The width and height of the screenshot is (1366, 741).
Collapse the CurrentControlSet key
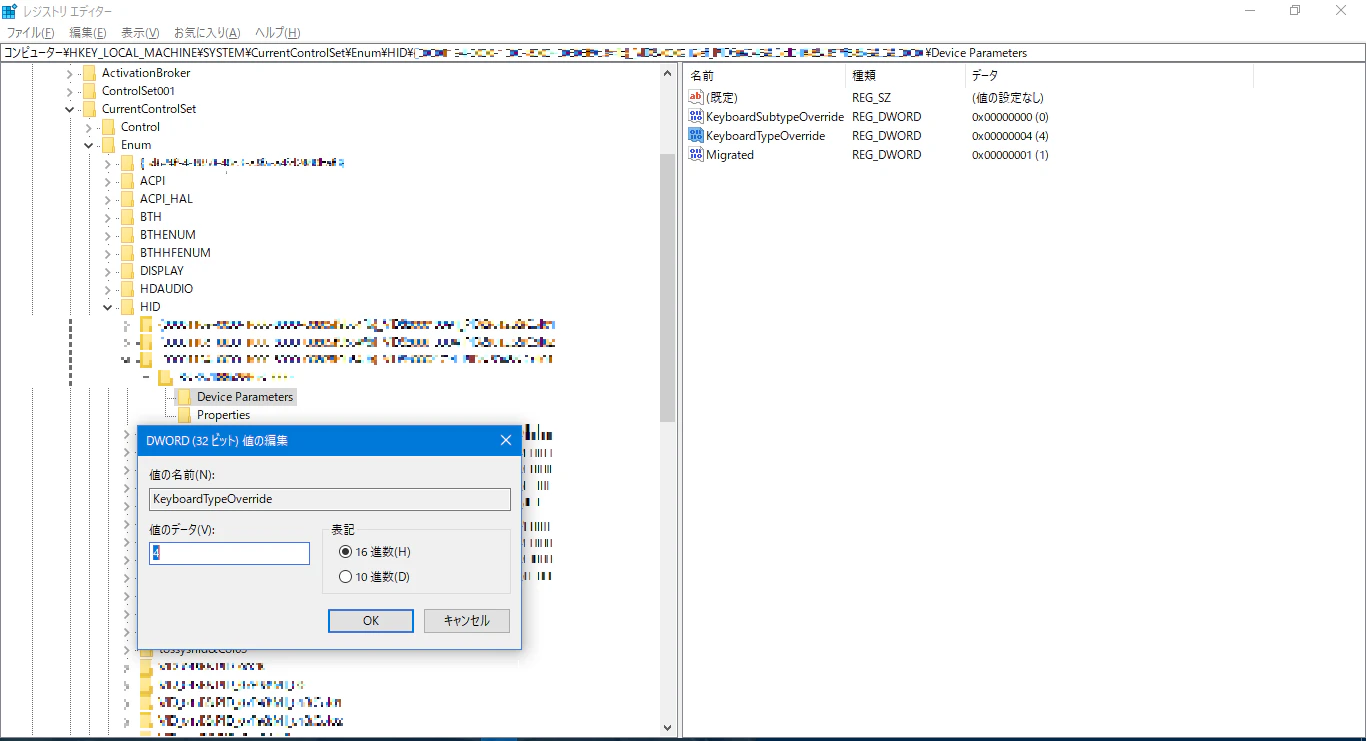tap(69, 109)
